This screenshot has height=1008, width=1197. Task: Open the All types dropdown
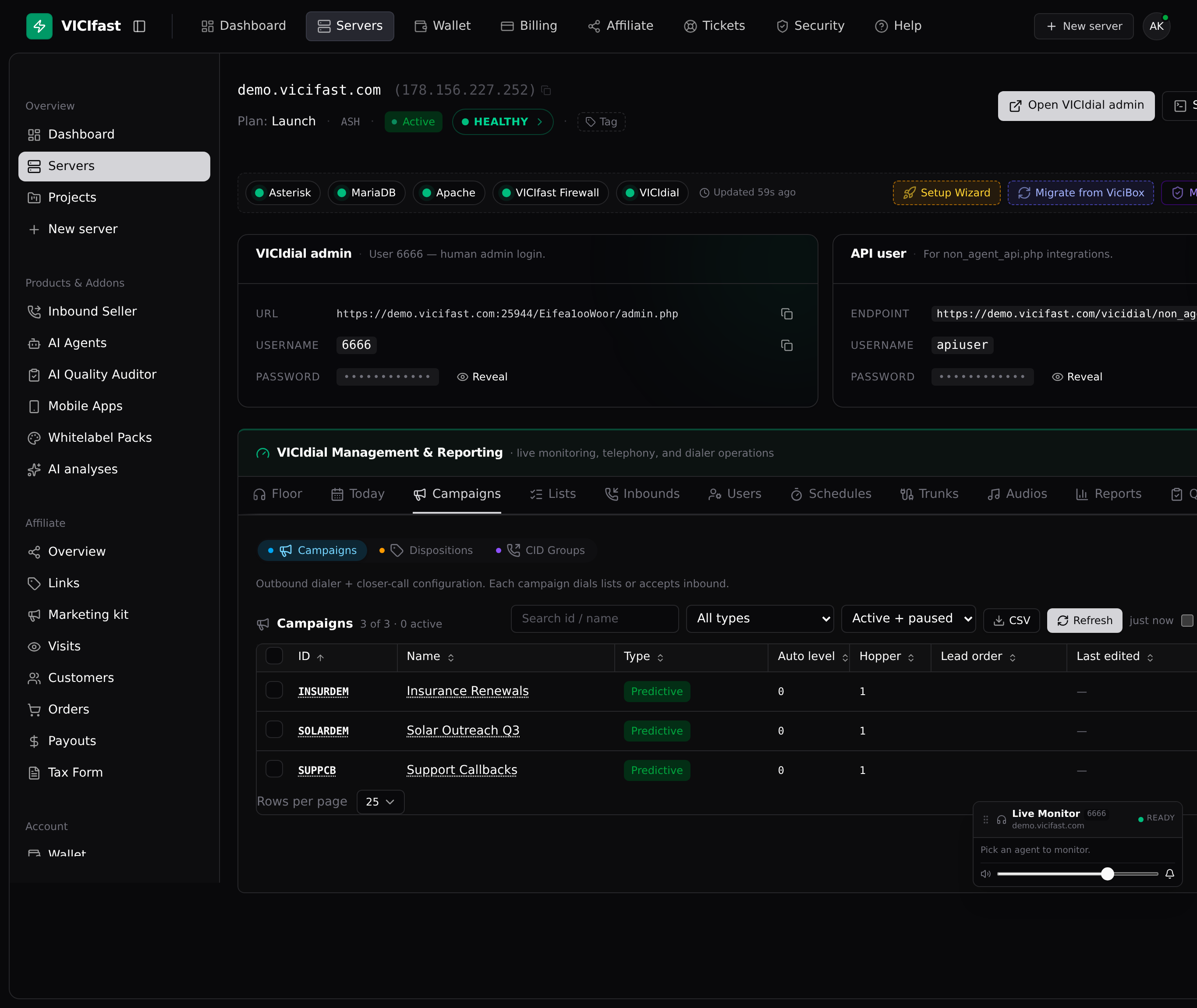[x=759, y=618]
